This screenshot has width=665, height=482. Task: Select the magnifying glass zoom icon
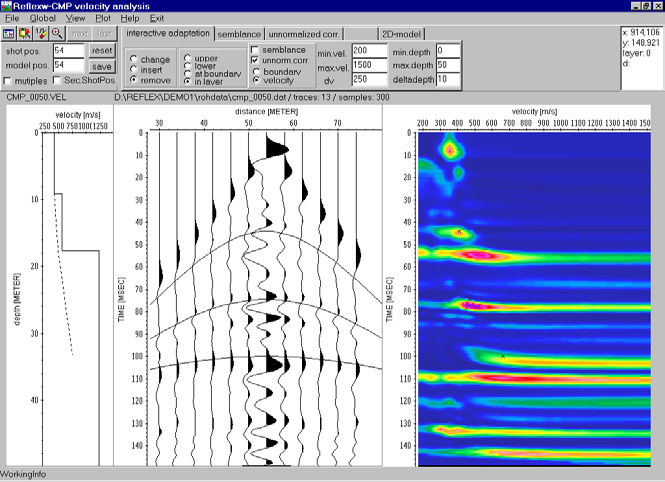pos(57,33)
